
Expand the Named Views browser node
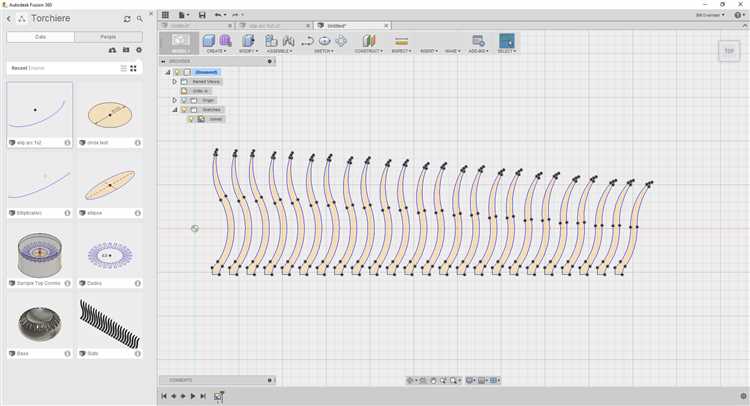point(175,82)
